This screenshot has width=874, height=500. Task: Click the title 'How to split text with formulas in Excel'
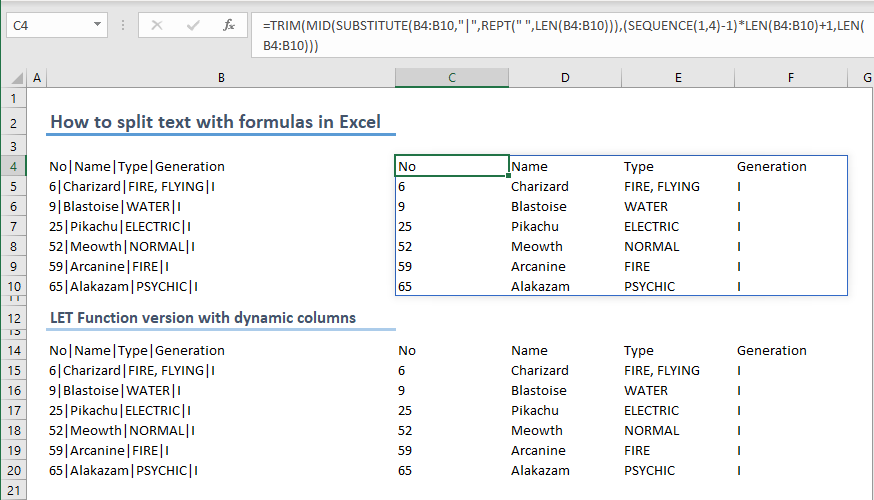[215, 122]
